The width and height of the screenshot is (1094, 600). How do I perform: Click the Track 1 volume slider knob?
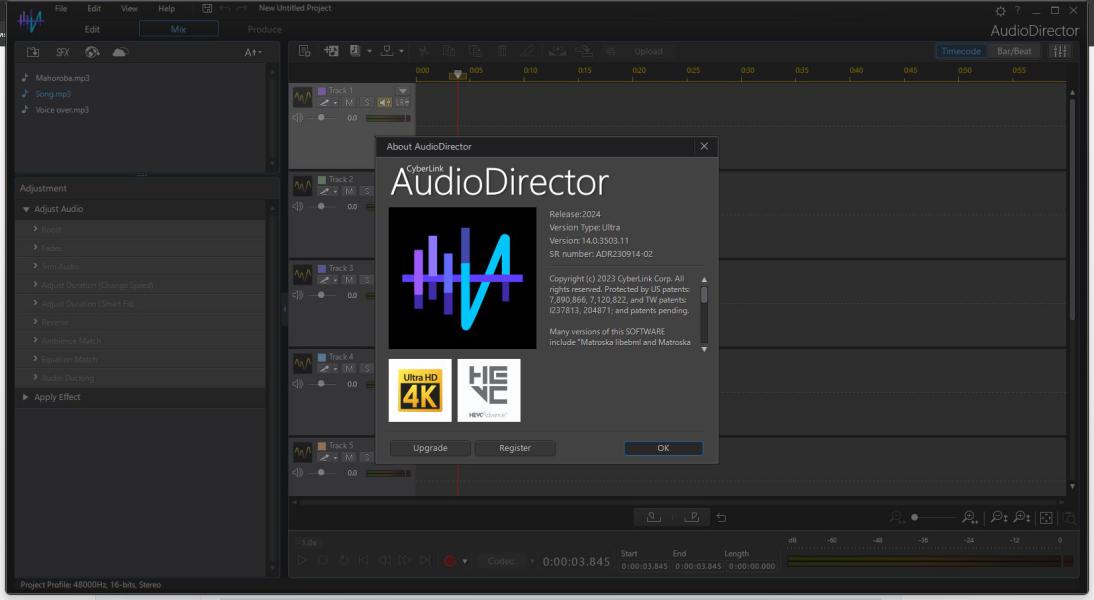[x=321, y=118]
